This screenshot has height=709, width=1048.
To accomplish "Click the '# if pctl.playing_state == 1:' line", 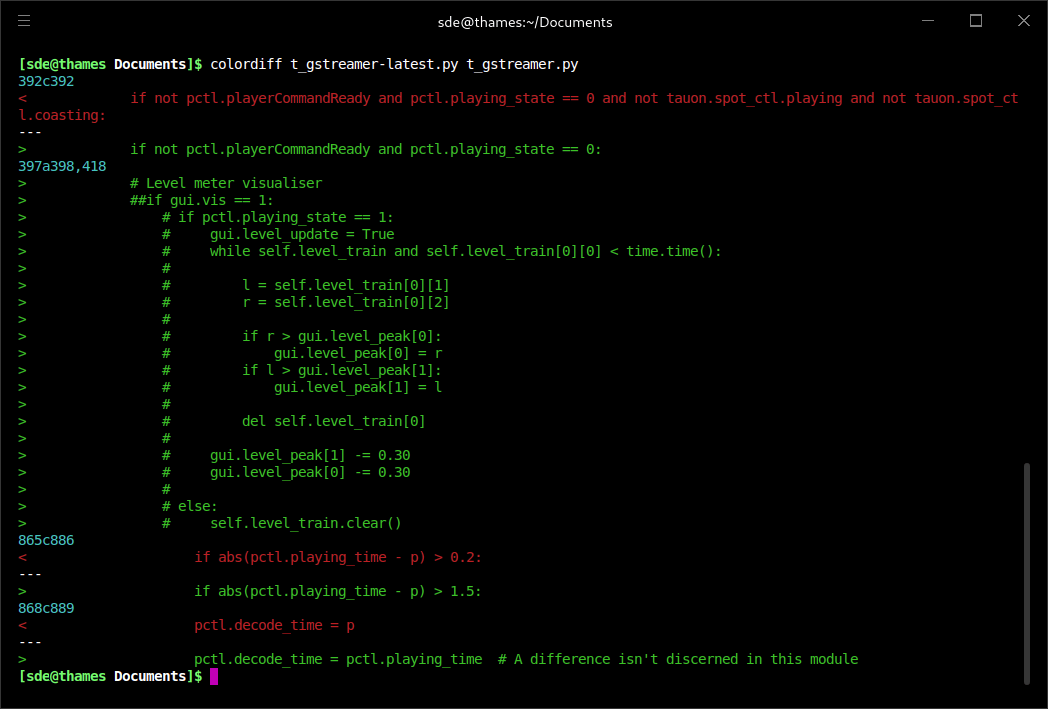I will [277, 217].
